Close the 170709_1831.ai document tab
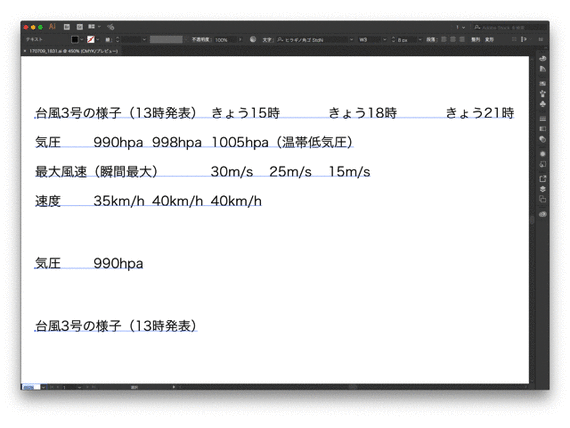 click(25, 51)
